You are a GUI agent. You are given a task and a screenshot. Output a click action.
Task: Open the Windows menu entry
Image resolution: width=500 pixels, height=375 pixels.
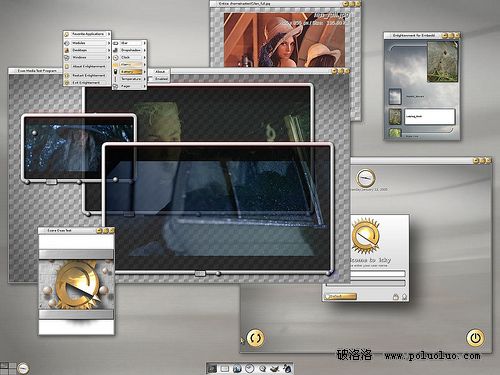87,58
